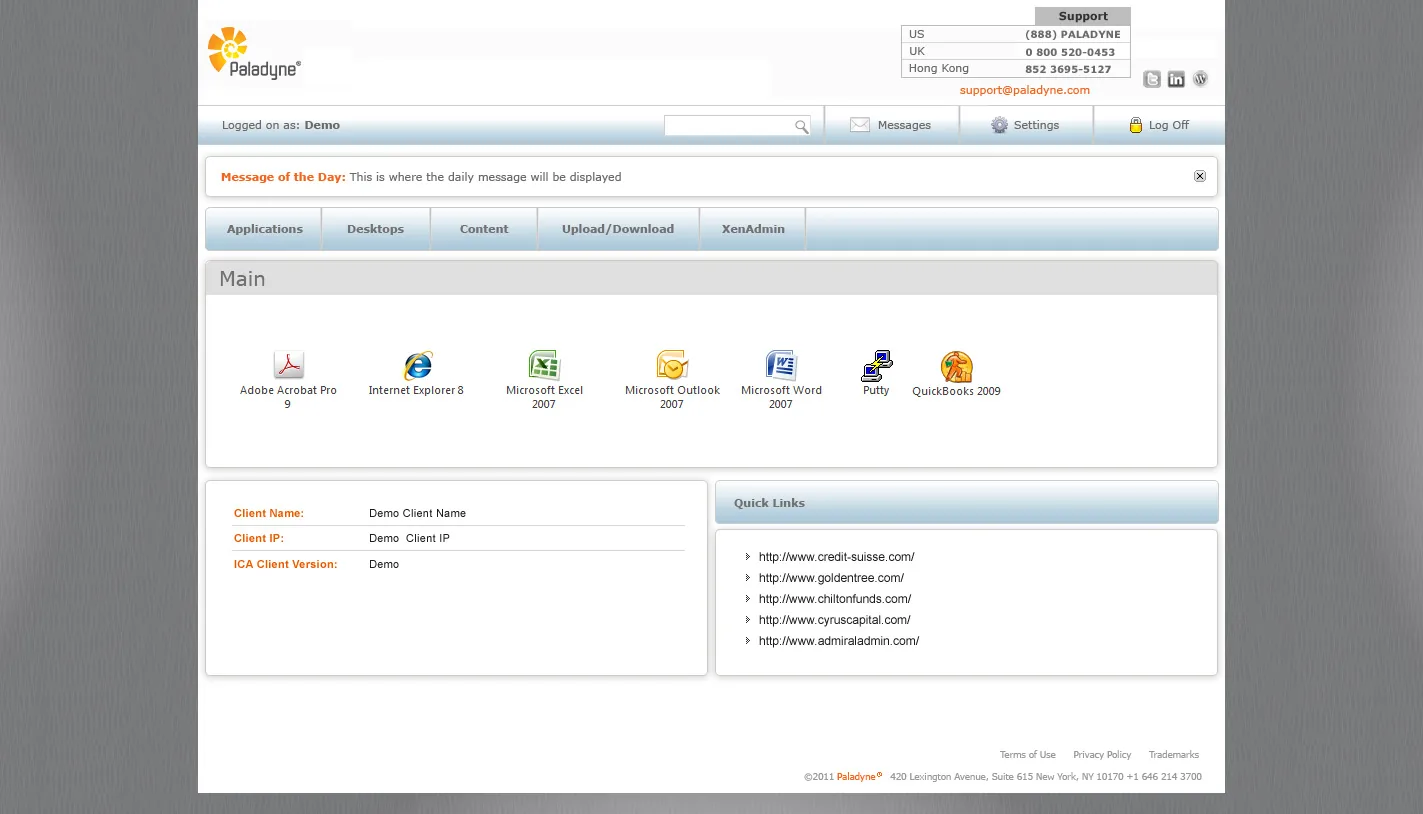Image resolution: width=1423 pixels, height=814 pixels.
Task: Click the Quick Links panel header
Action: click(x=967, y=502)
